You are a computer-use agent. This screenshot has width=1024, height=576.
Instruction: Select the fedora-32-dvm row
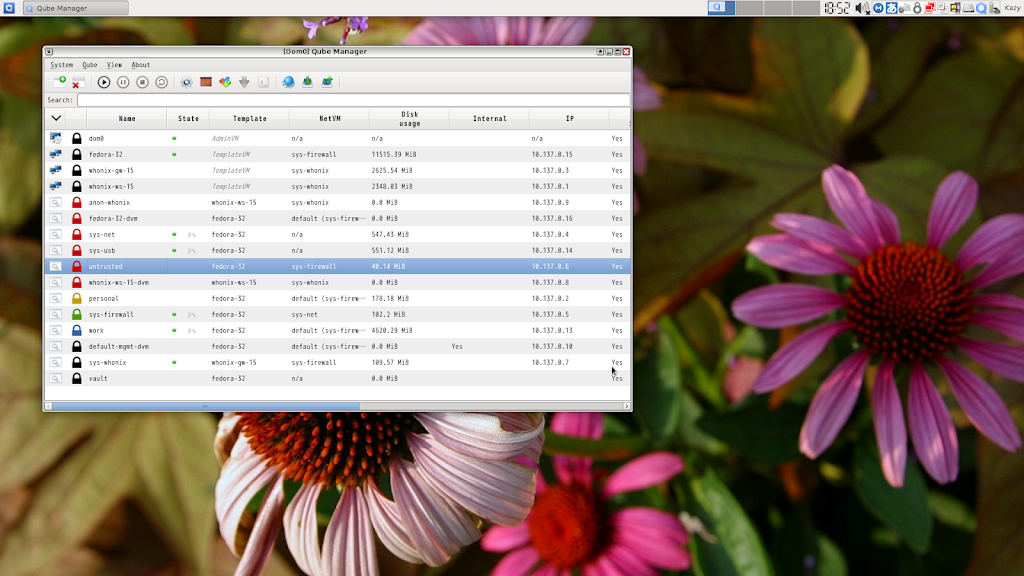click(337, 218)
